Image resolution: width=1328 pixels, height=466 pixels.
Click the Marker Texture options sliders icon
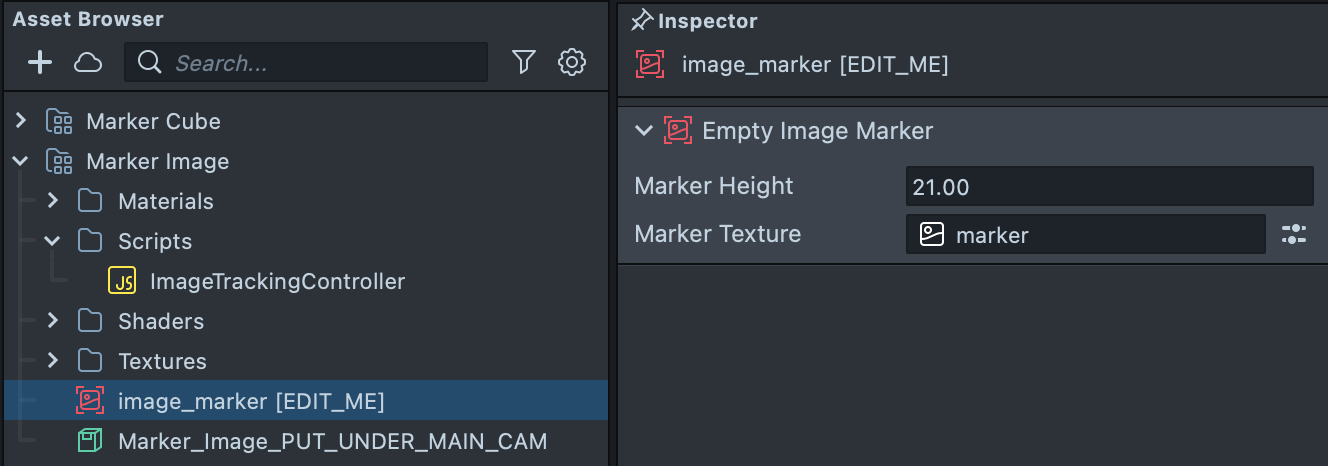coord(1294,235)
